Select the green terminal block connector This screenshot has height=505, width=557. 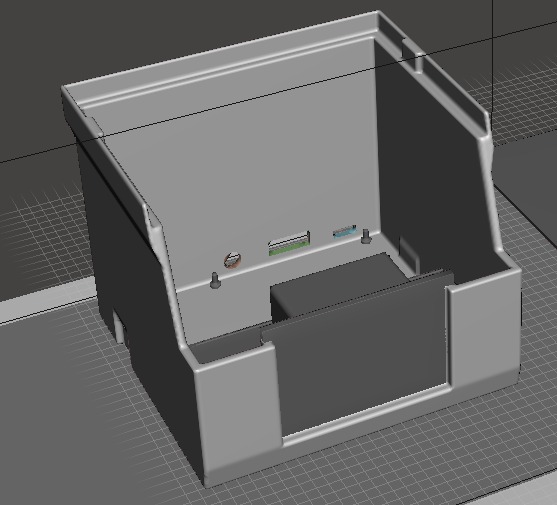pyautogui.click(x=289, y=243)
